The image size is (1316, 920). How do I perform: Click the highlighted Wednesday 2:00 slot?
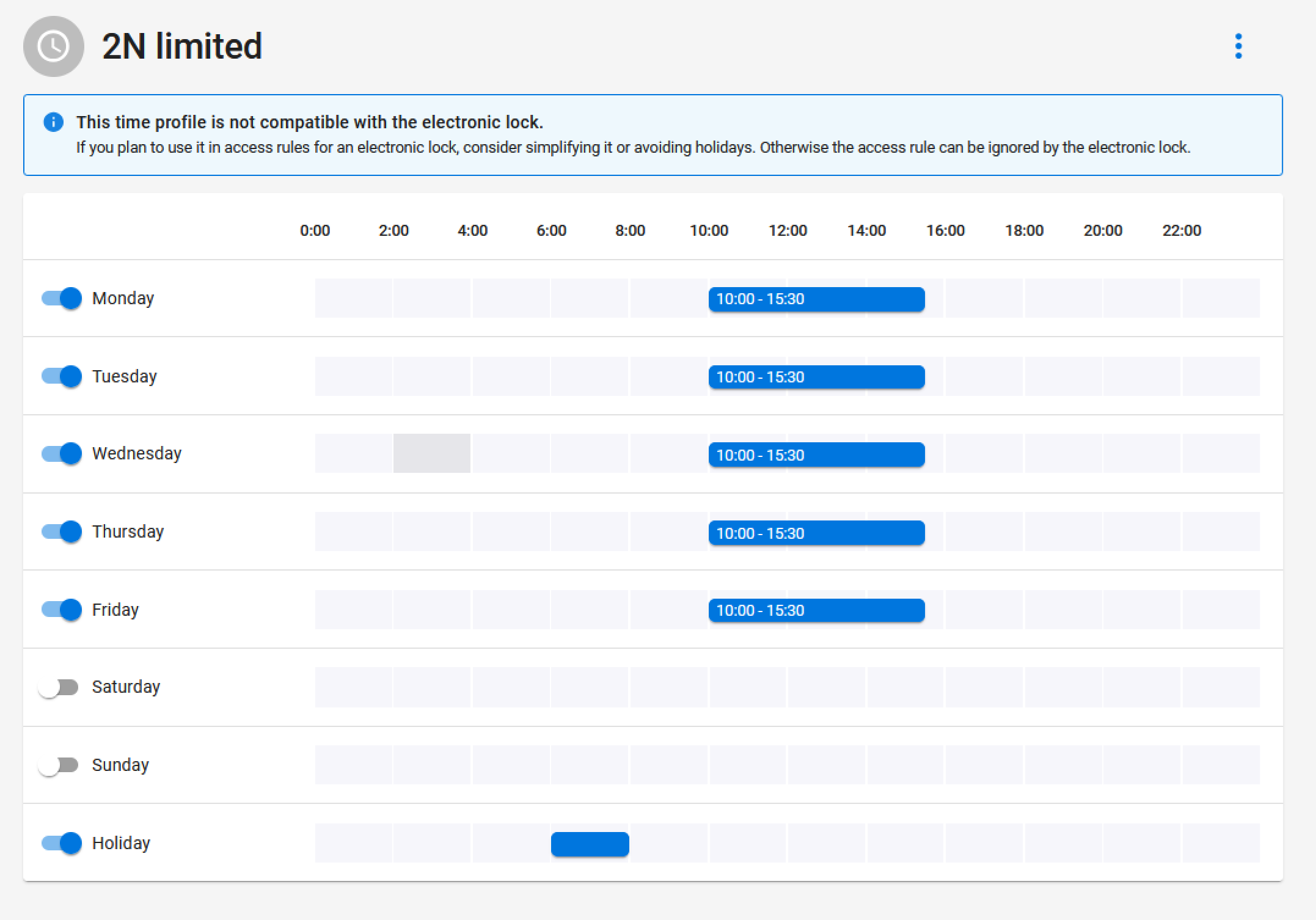click(432, 453)
